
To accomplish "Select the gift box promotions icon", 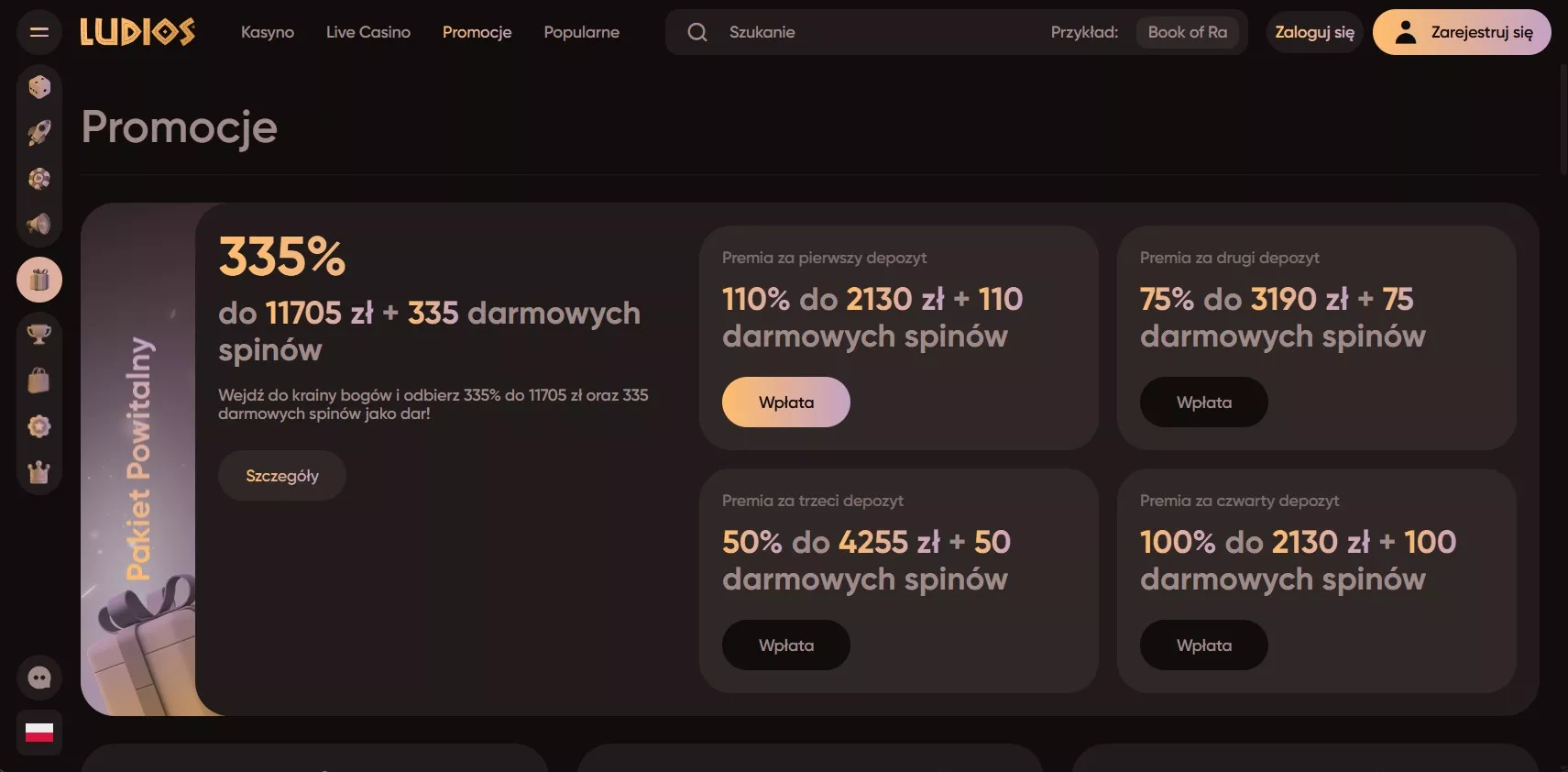I will 39,280.
